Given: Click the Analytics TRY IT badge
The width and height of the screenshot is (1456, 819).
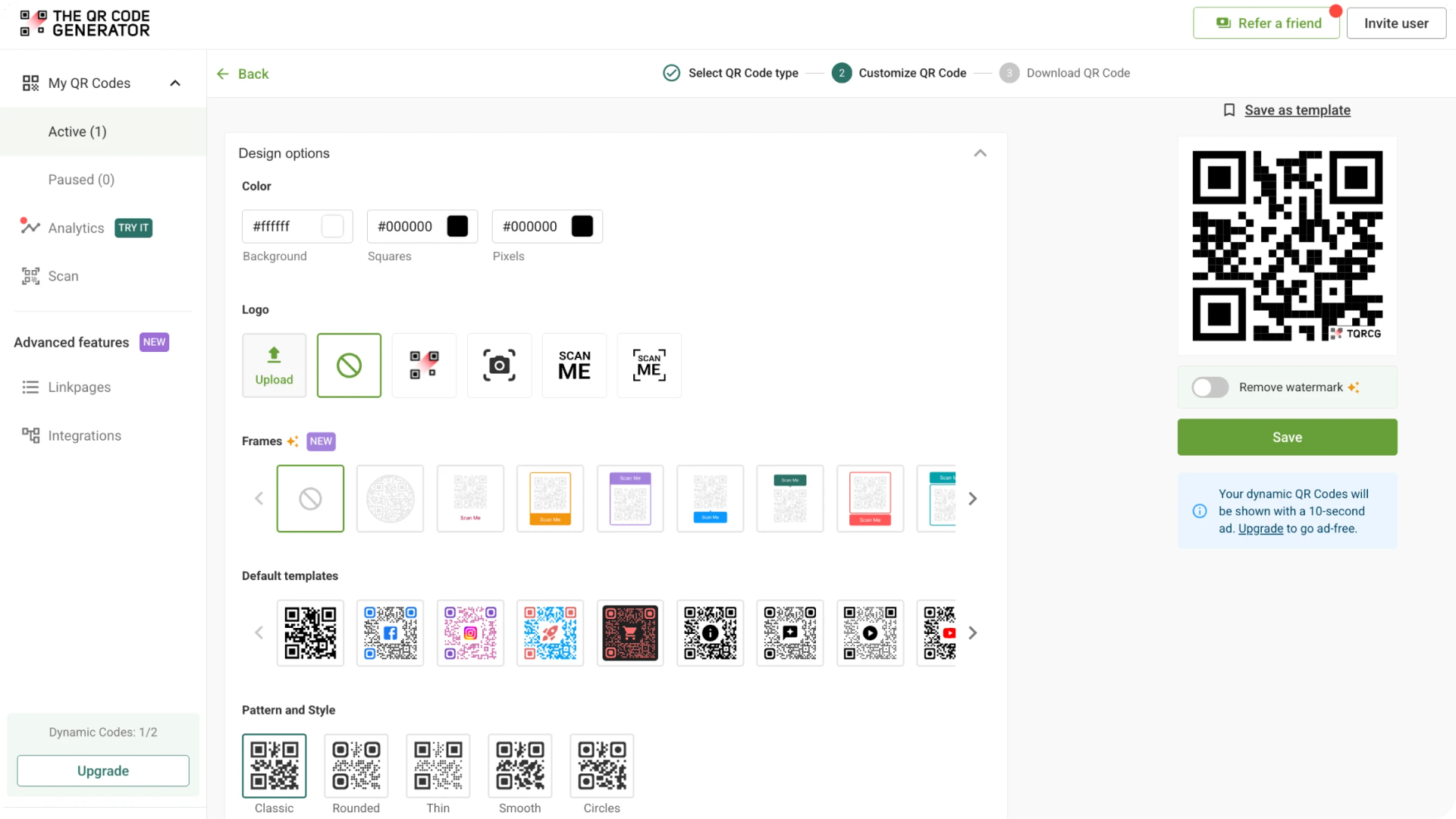Looking at the screenshot, I should (x=133, y=228).
